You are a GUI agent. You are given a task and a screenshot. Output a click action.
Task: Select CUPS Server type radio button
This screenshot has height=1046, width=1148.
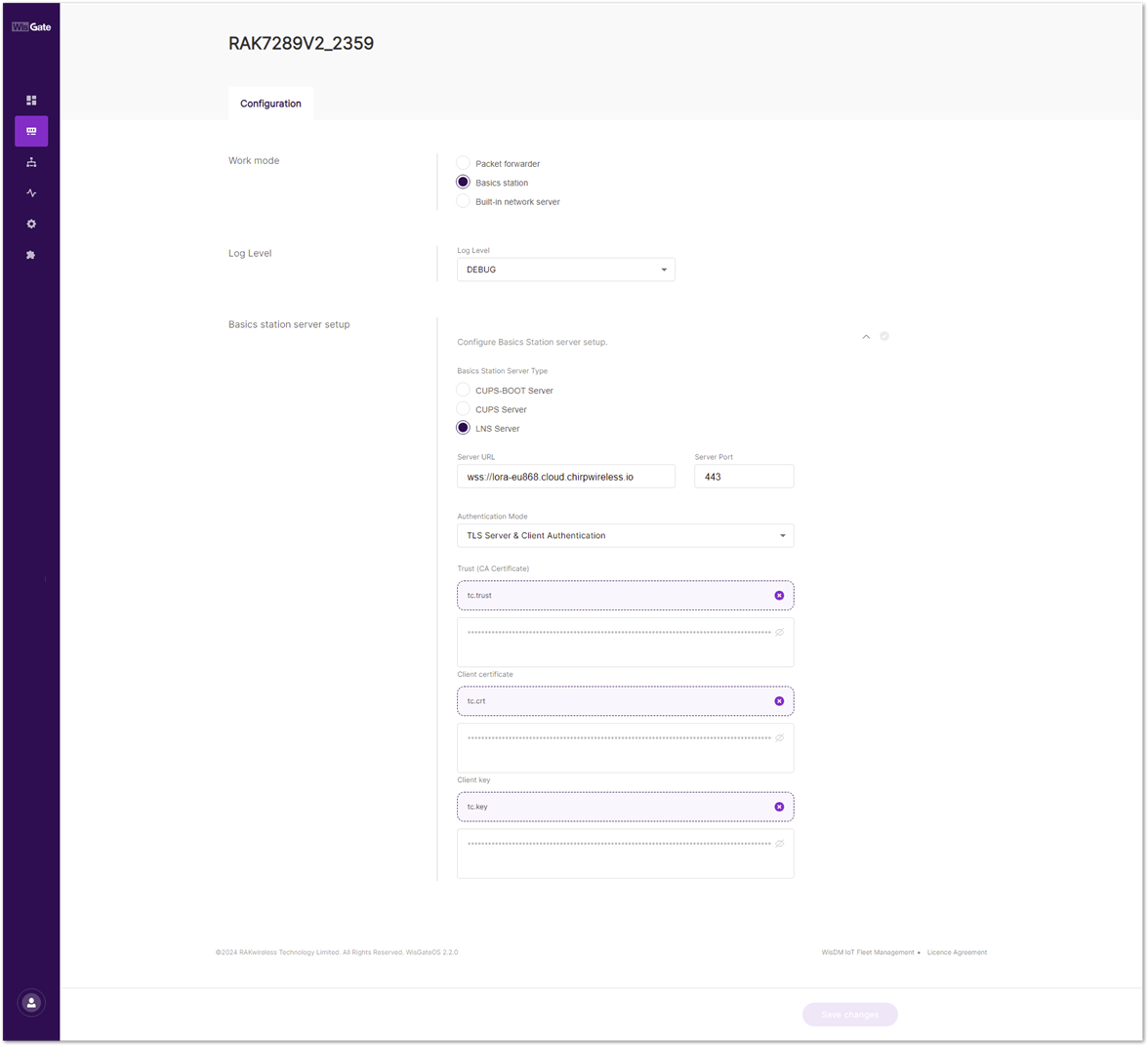click(464, 409)
